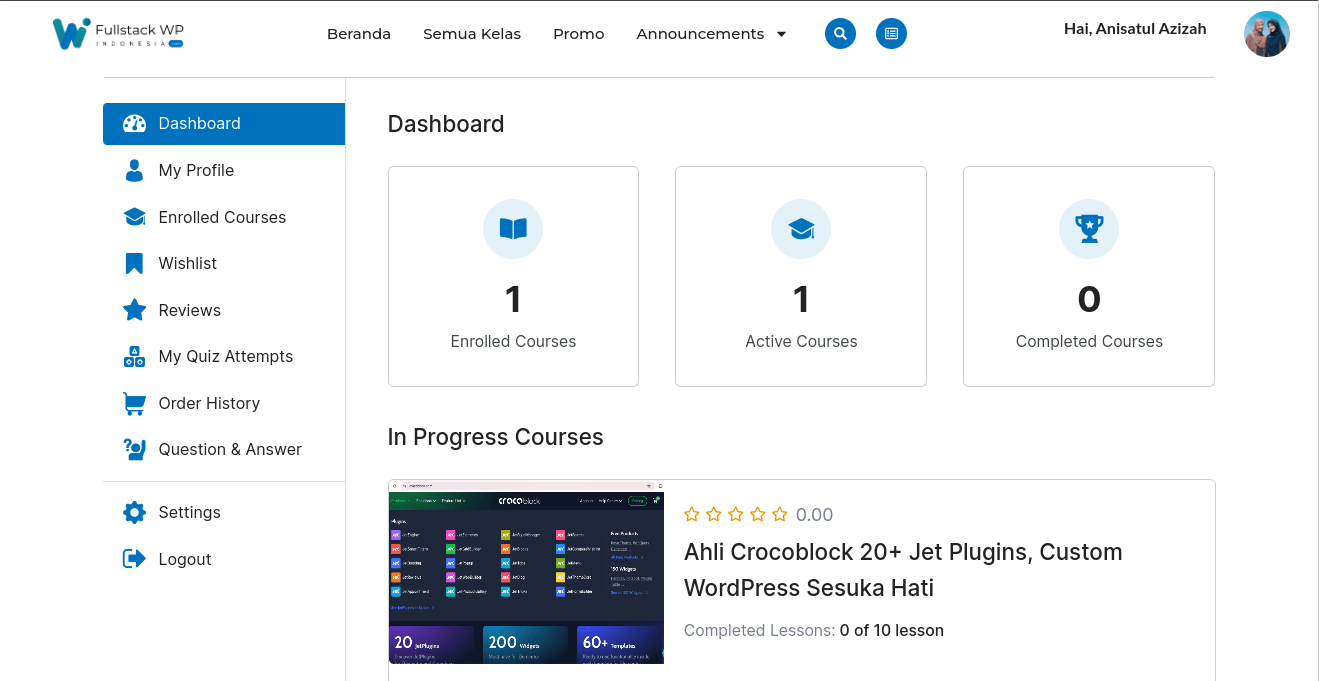Open the Announcements menu item
The width and height of the screenshot is (1319, 681).
[700, 34]
